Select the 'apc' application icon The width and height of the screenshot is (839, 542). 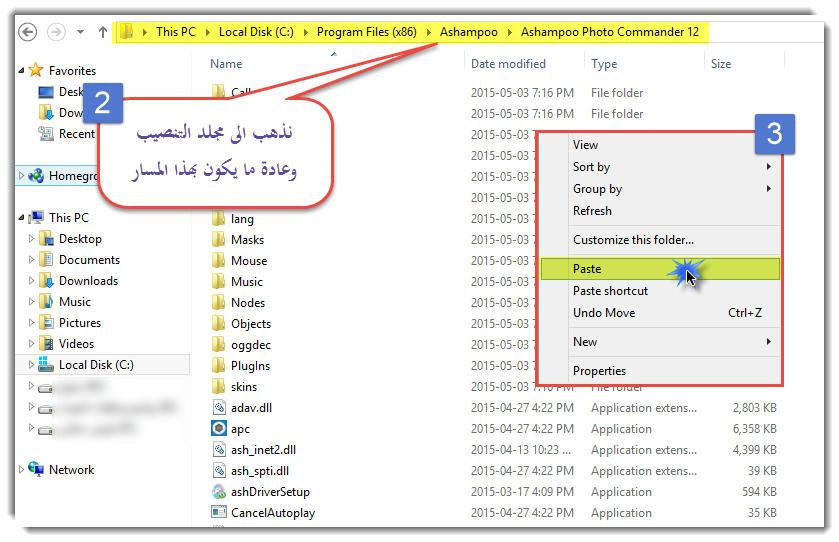click(219, 428)
